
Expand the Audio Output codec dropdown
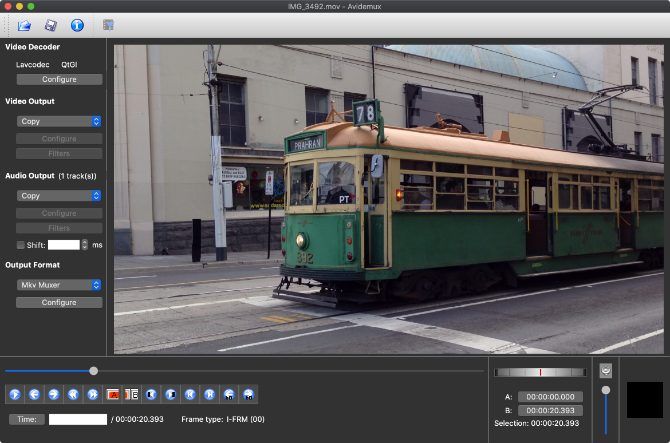[x=59, y=196]
